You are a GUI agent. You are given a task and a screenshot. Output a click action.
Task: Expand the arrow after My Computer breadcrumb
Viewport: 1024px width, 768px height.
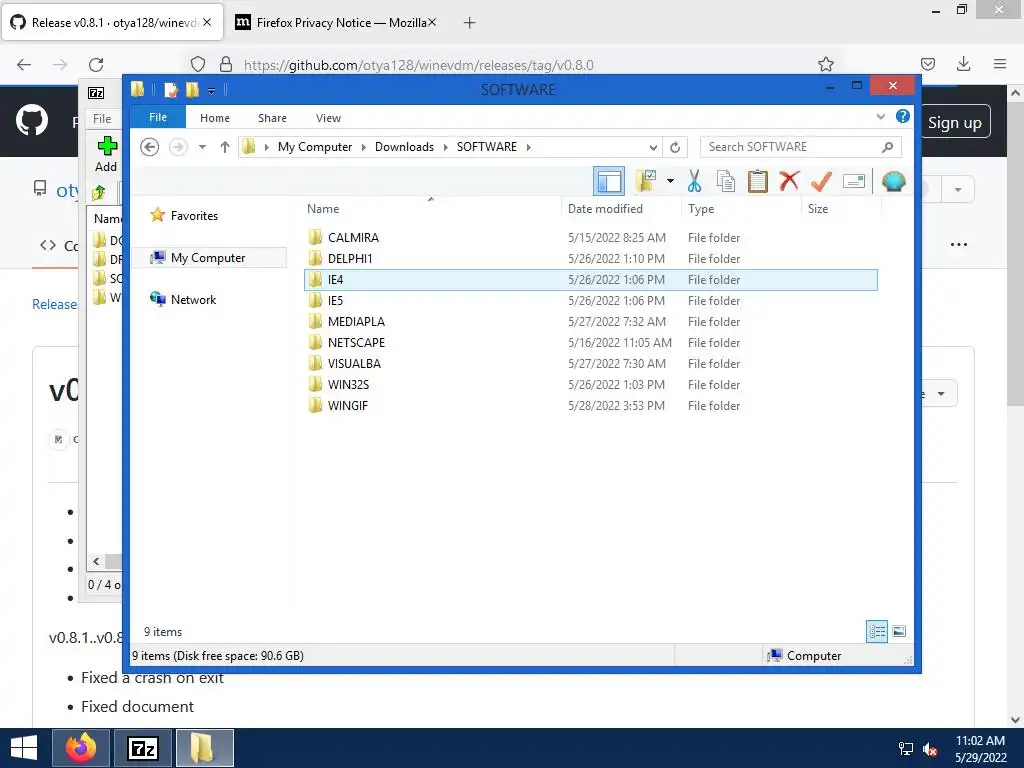pyautogui.click(x=363, y=147)
